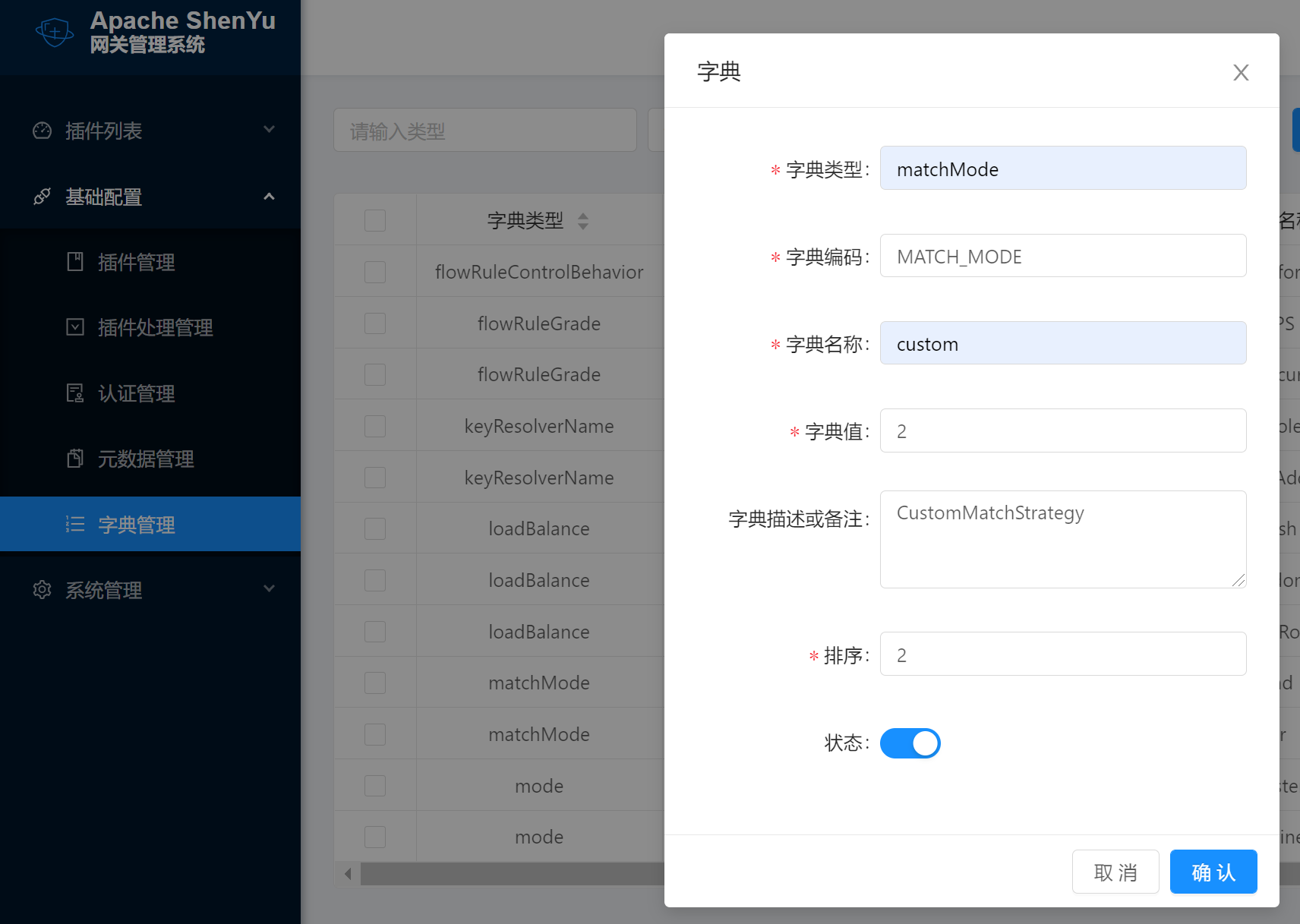Click the Apache ShenYu logo icon
1300x924 pixels.
click(55, 32)
